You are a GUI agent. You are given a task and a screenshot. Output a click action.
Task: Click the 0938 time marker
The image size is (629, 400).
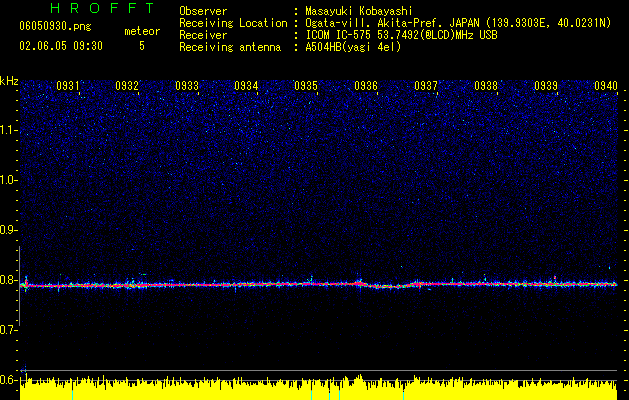pyautogui.click(x=486, y=86)
